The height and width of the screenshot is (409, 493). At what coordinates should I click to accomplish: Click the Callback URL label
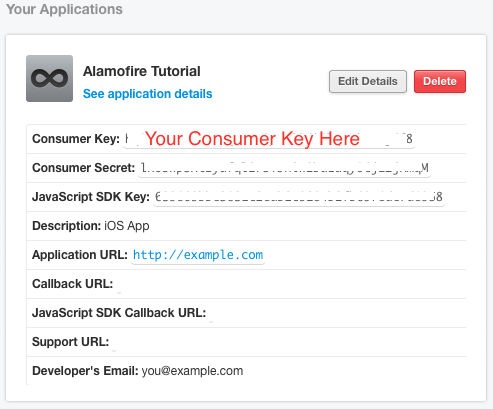pyautogui.click(x=72, y=284)
